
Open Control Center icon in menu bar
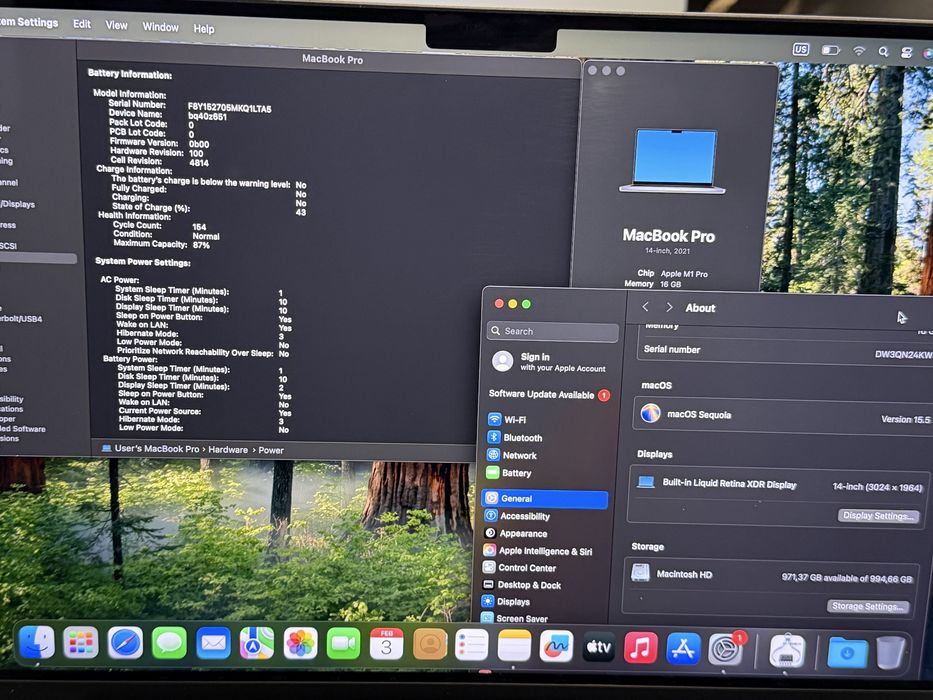click(906, 53)
